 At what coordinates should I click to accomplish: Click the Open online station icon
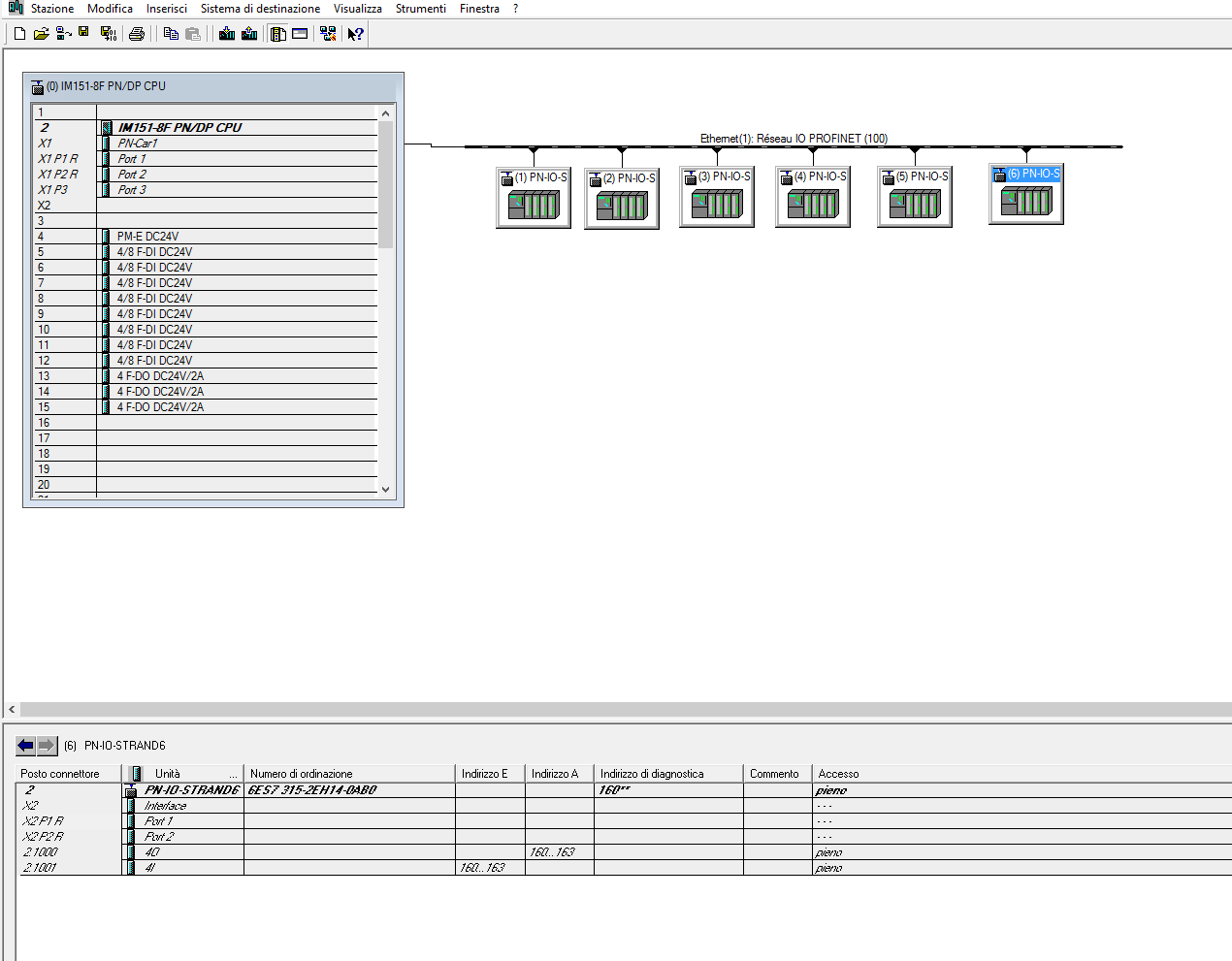[64, 34]
